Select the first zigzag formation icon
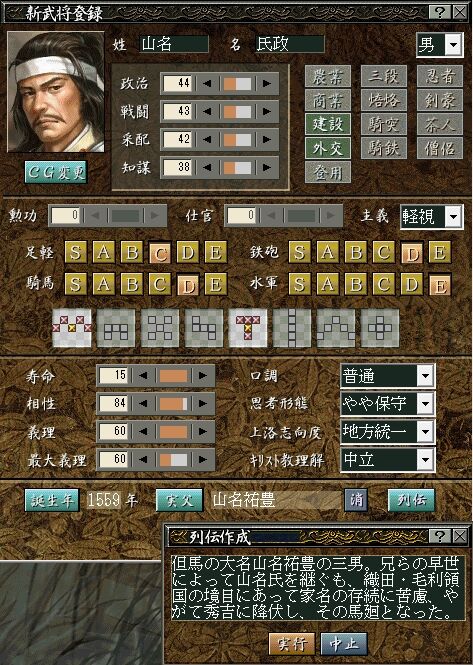The width and height of the screenshot is (473, 665). pyautogui.click(x=72, y=328)
